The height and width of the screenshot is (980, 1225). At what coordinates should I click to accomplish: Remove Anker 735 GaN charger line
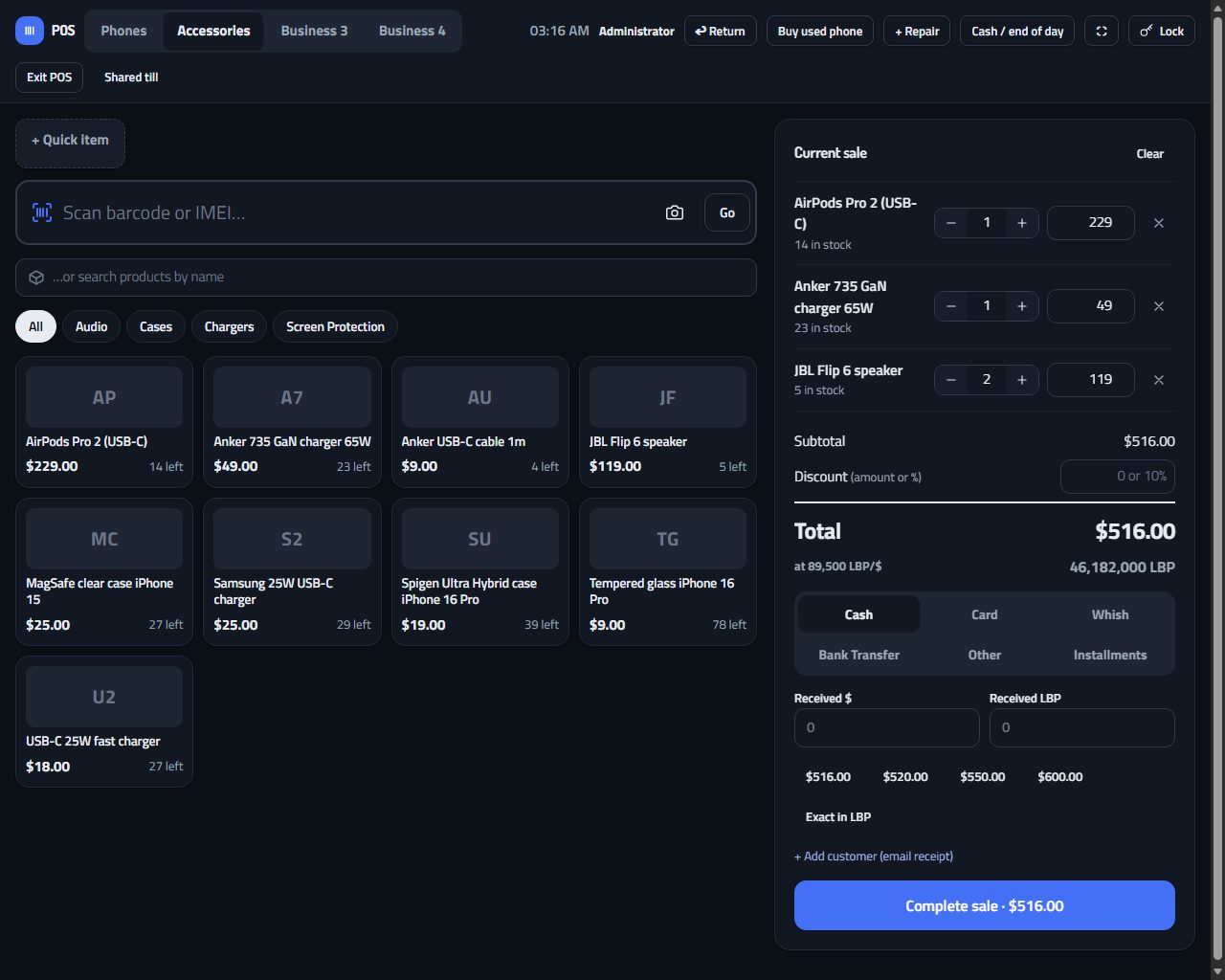pos(1159,306)
